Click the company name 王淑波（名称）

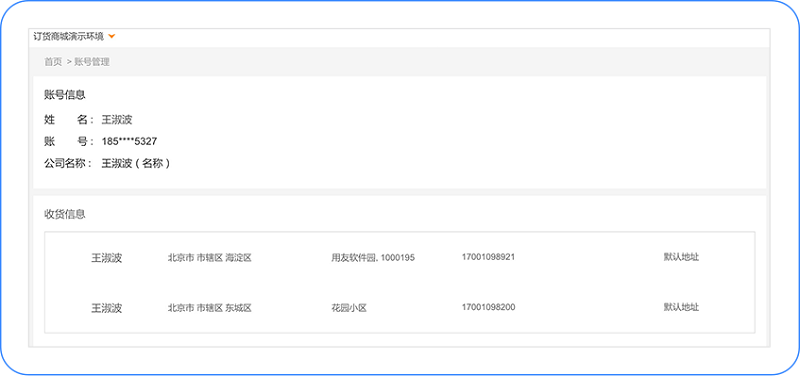136,164
